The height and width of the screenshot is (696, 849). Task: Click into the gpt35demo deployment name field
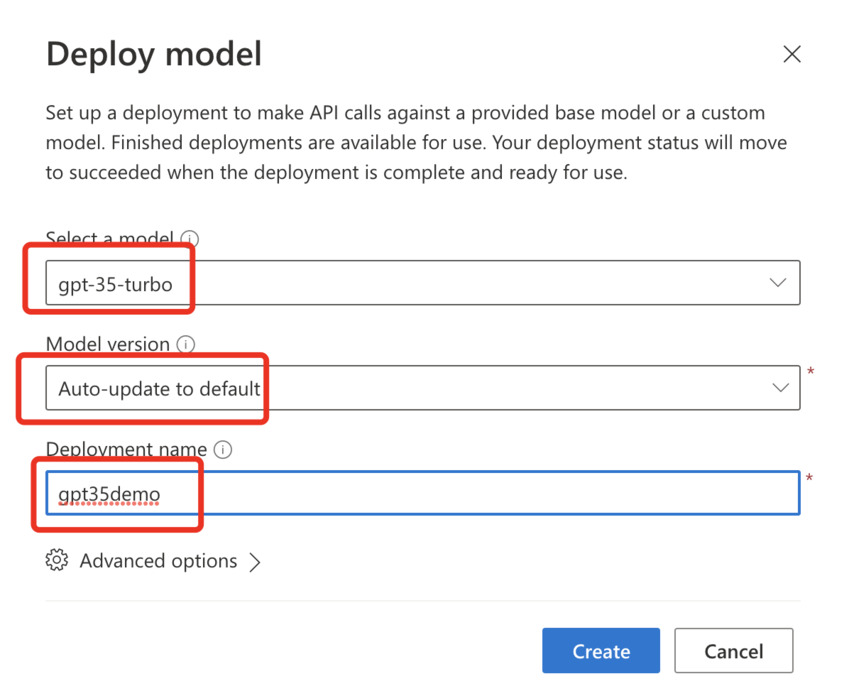(422, 493)
